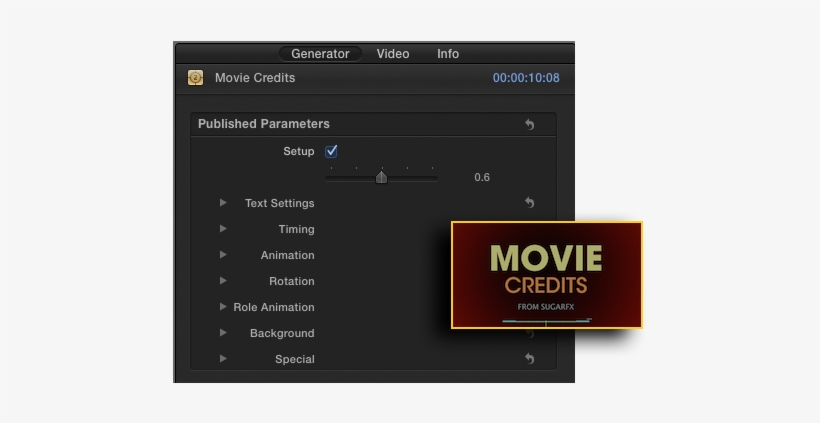Expand the Rotation group
The height and width of the screenshot is (423, 820).
[x=223, y=280]
